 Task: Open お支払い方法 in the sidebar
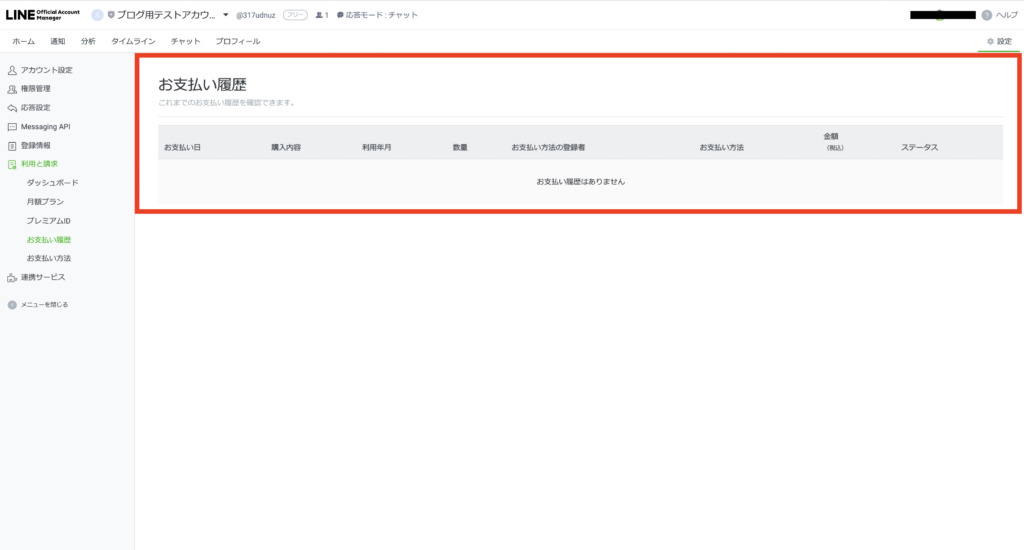pos(49,258)
